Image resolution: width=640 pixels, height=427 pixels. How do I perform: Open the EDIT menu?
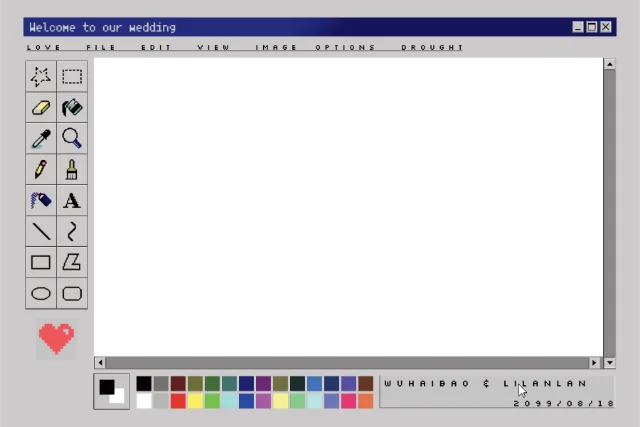pyautogui.click(x=156, y=48)
